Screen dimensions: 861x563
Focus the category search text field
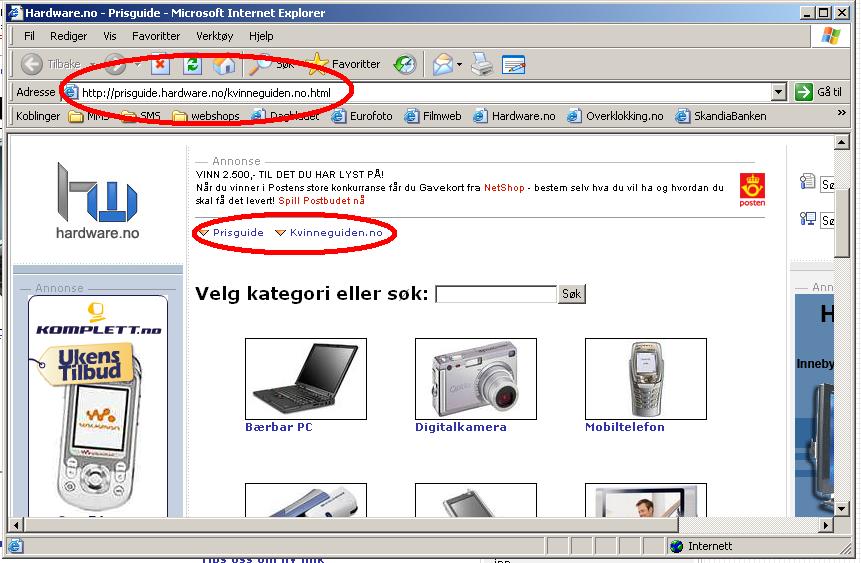[496, 294]
